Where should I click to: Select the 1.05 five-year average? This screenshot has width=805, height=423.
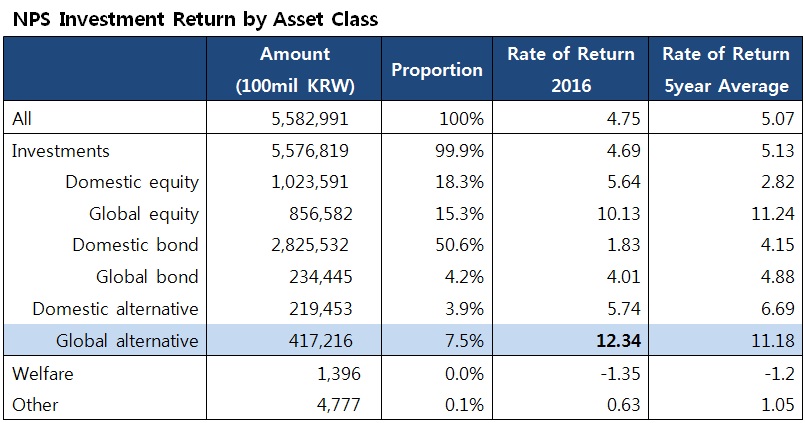(x=777, y=405)
